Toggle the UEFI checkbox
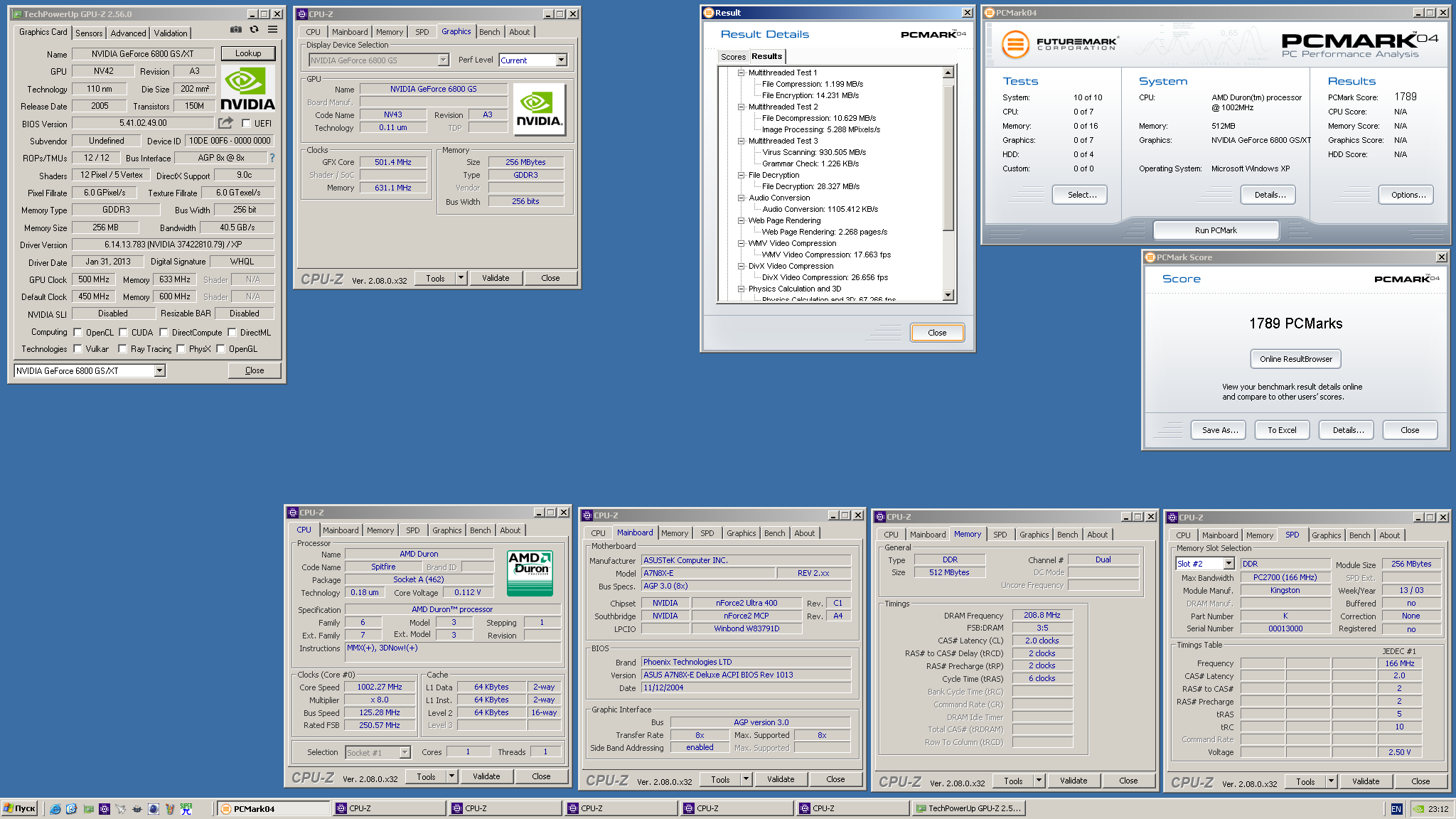Screen dimensions: 1456x819 click(246, 124)
